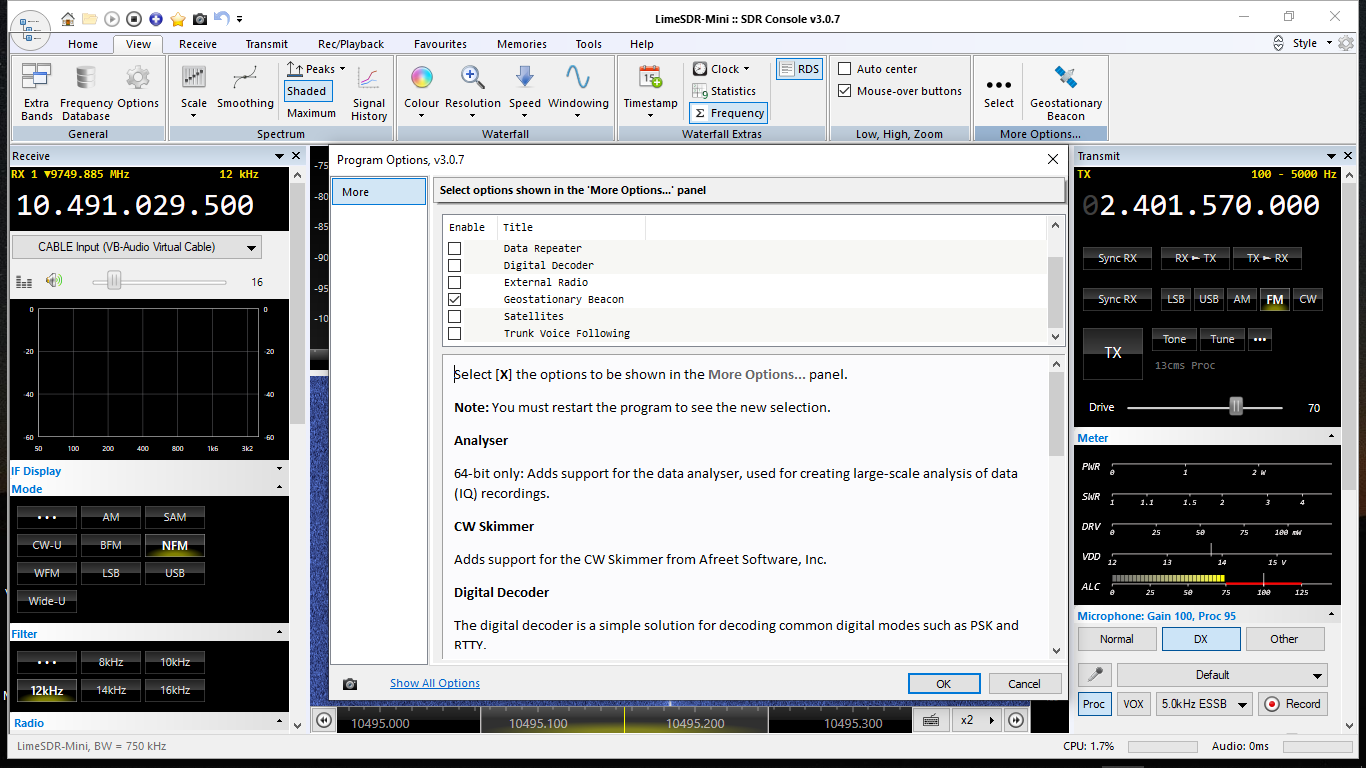
Task: Open the Frequency Database
Action: tap(86, 92)
